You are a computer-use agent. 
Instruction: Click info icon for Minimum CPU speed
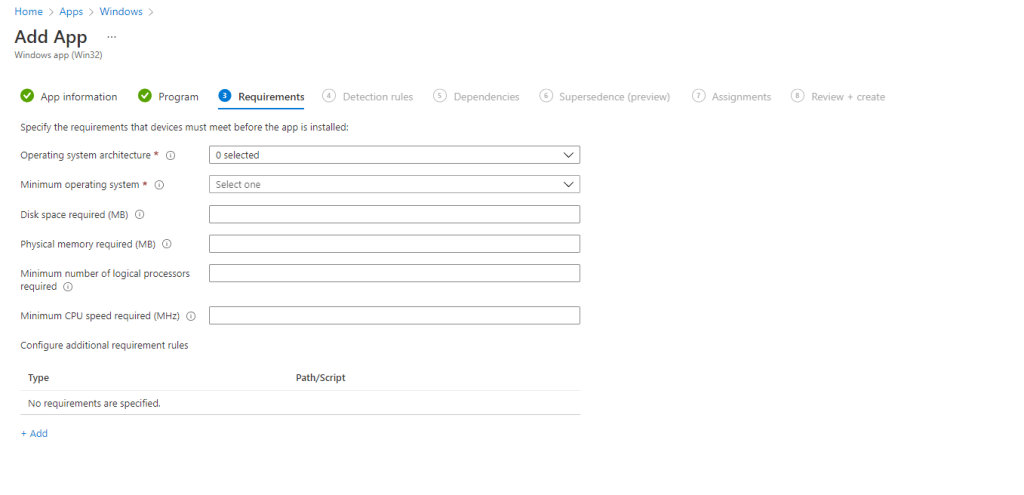[x=190, y=316]
